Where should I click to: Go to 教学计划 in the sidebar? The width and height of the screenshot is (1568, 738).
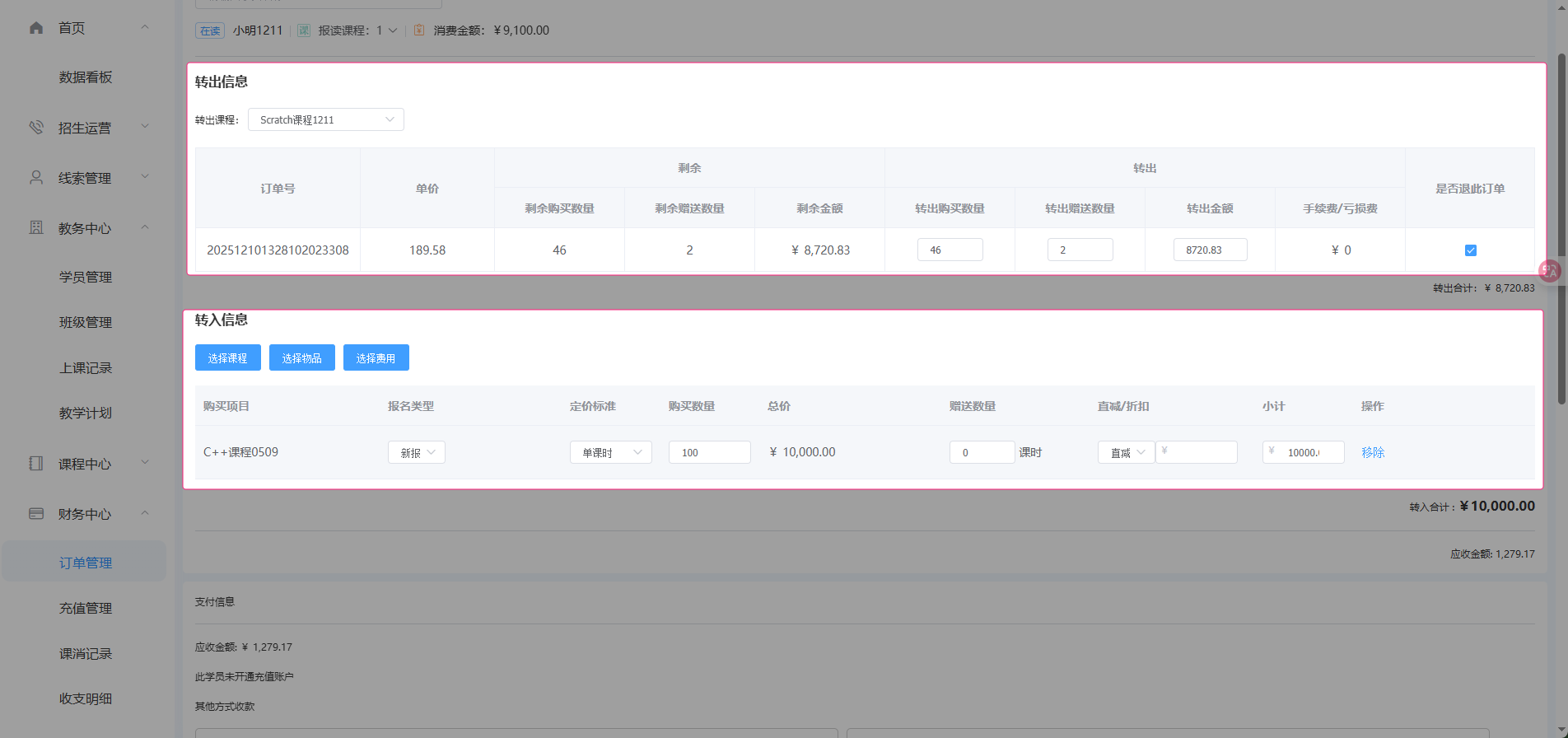(x=86, y=413)
